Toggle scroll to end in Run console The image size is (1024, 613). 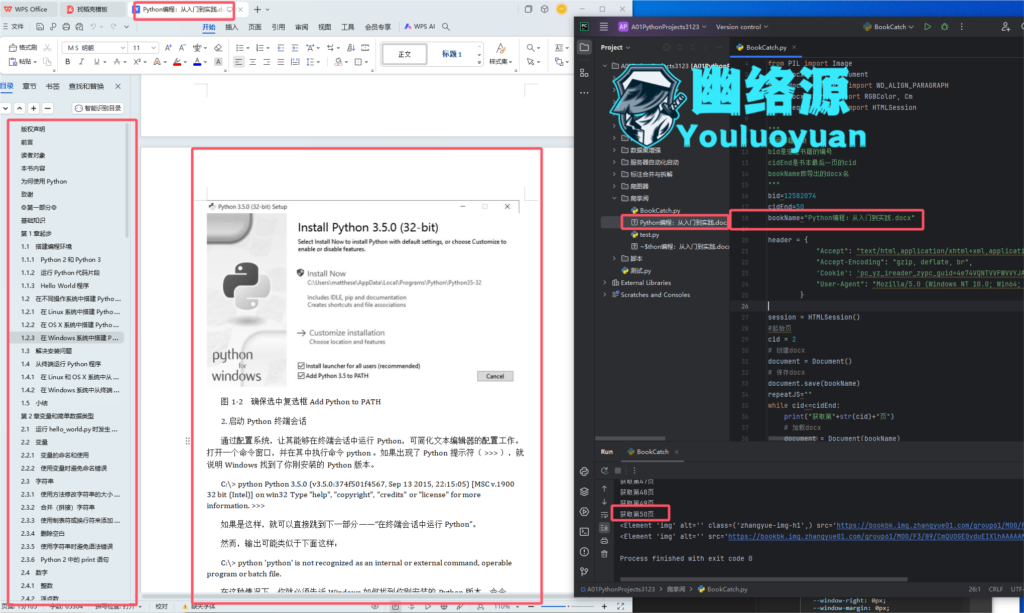(605, 528)
